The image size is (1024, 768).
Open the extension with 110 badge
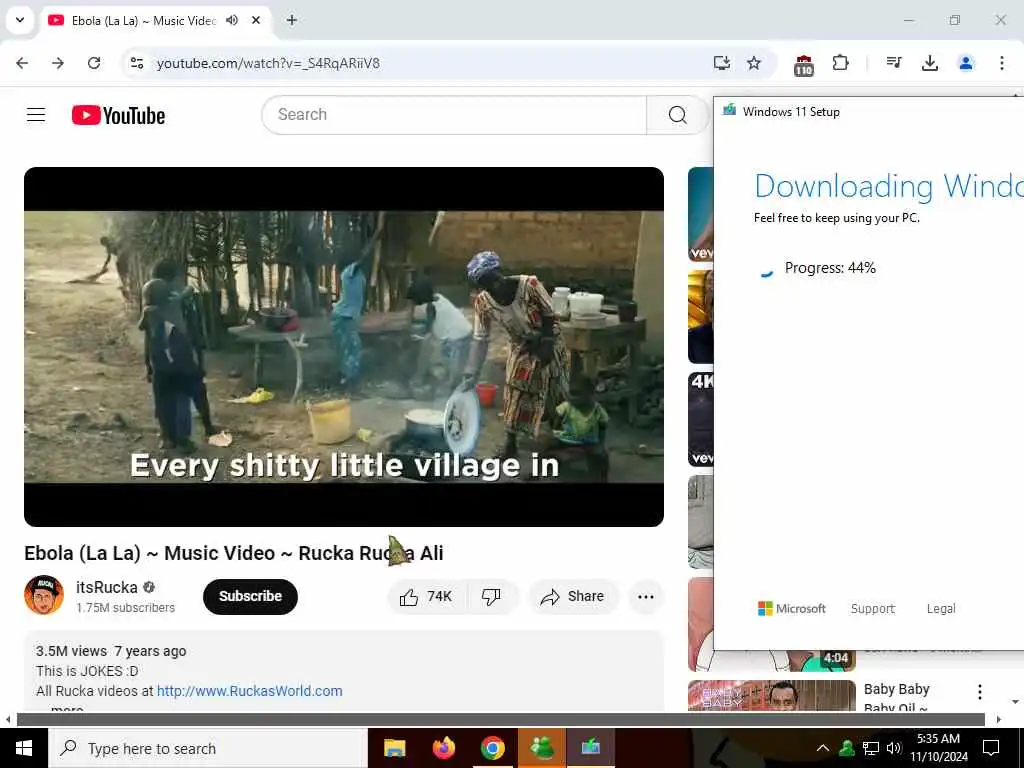803,64
